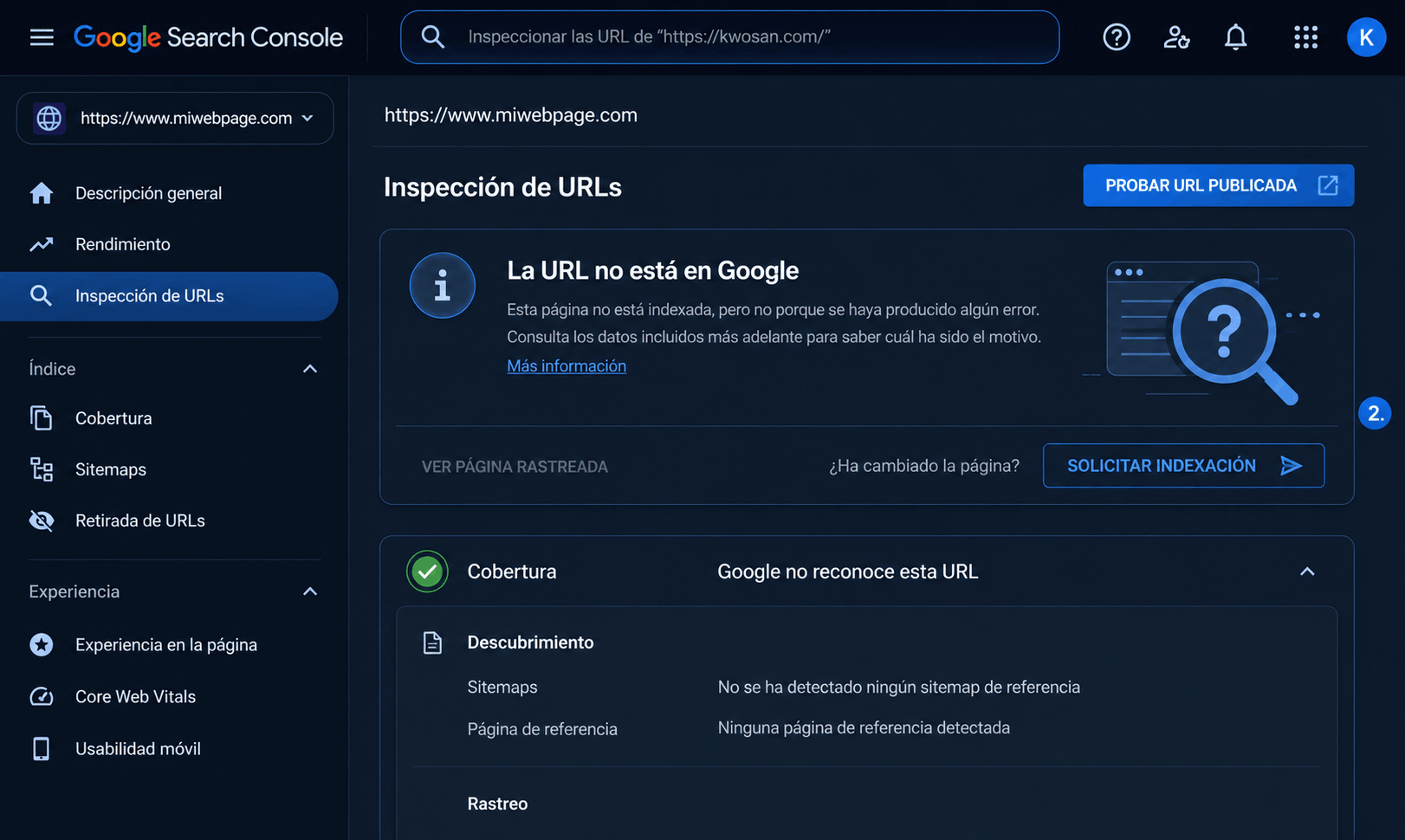Open the Help question mark icon
The width and height of the screenshot is (1405, 840).
click(1117, 37)
